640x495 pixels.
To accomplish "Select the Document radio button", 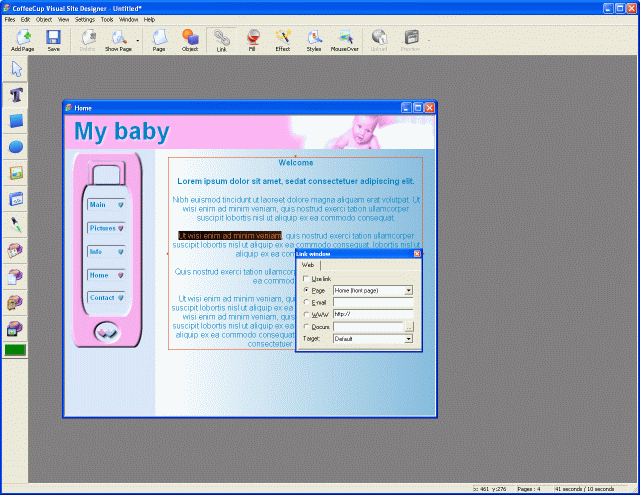I will 306,326.
